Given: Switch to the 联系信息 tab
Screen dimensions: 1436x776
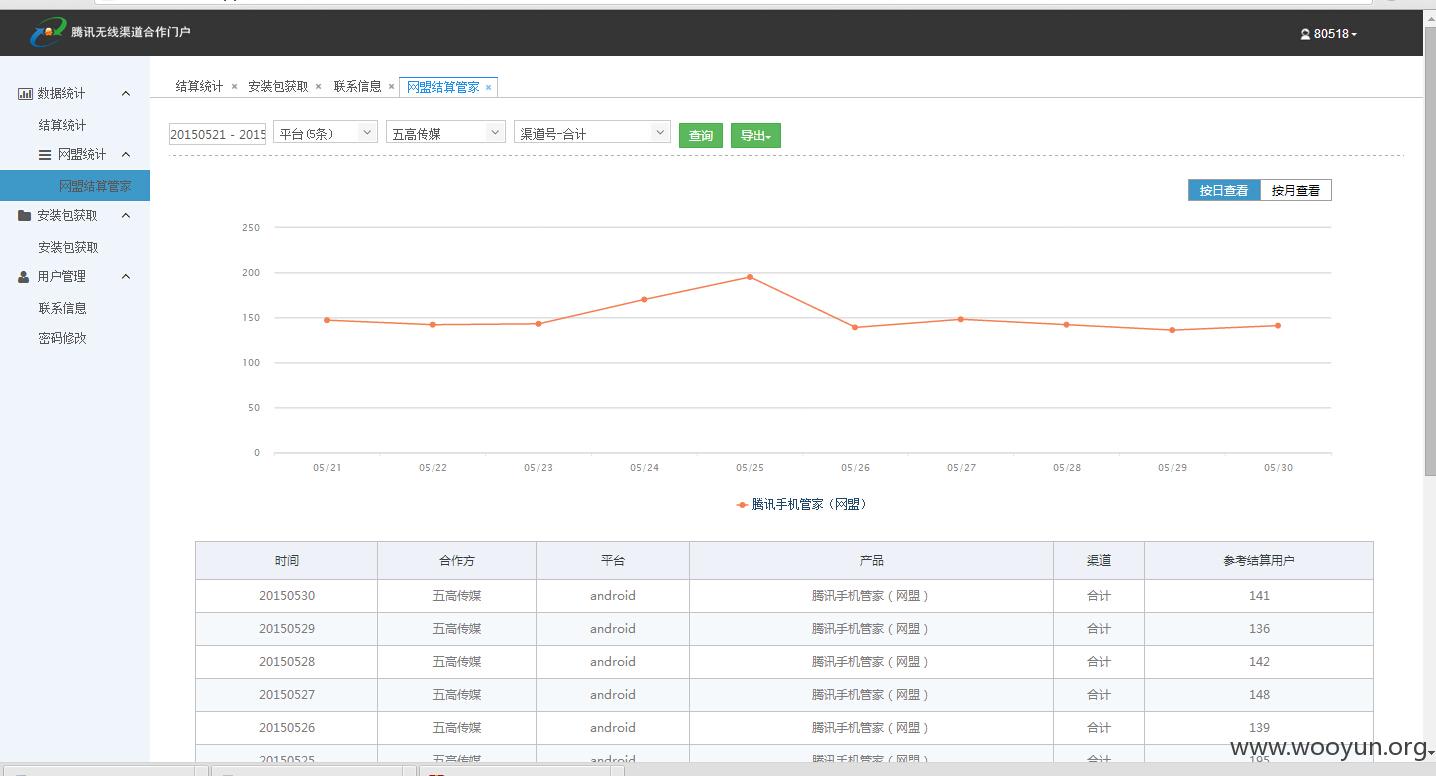Looking at the screenshot, I should tap(357, 87).
